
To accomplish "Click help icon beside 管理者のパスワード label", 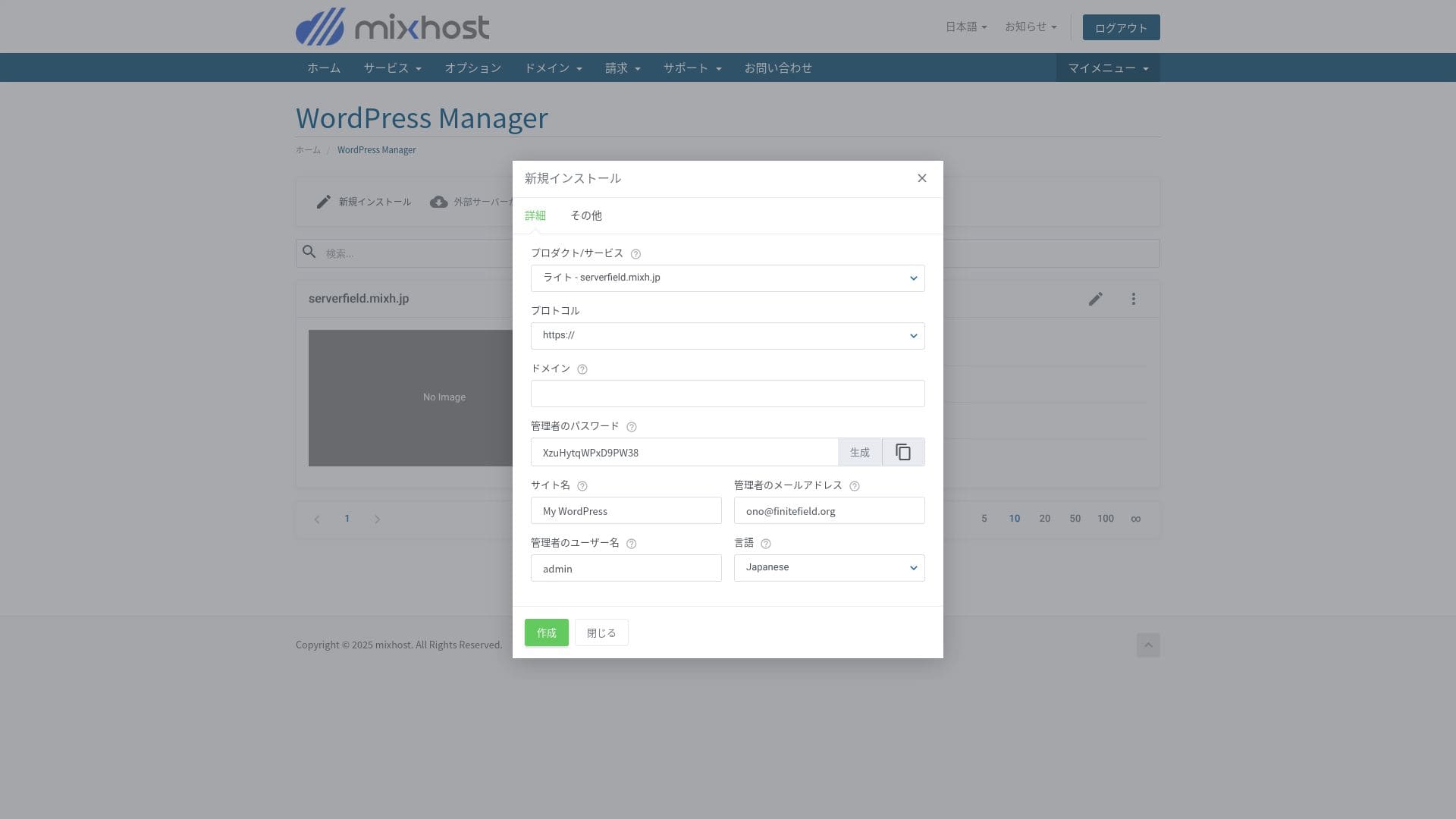I will point(631,427).
